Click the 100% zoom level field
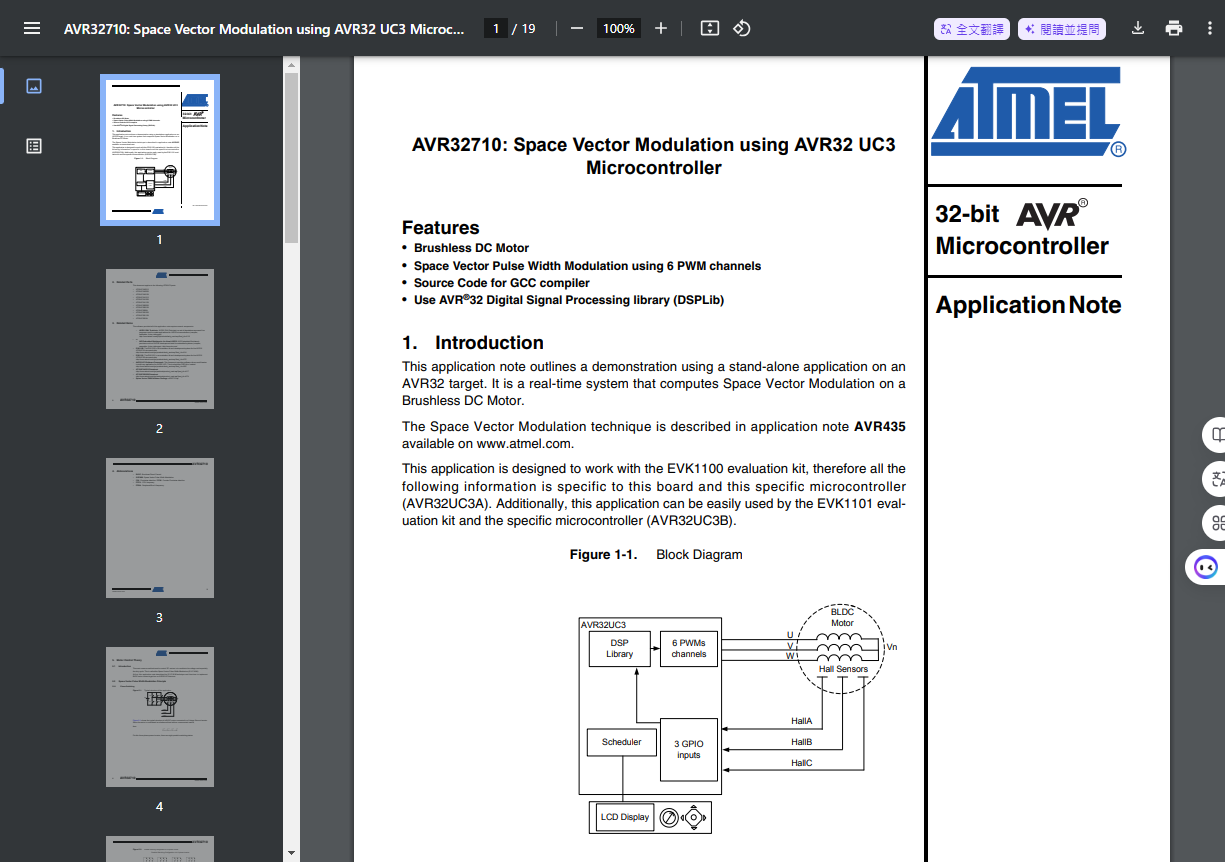This screenshot has height=862, width=1225. pos(619,28)
